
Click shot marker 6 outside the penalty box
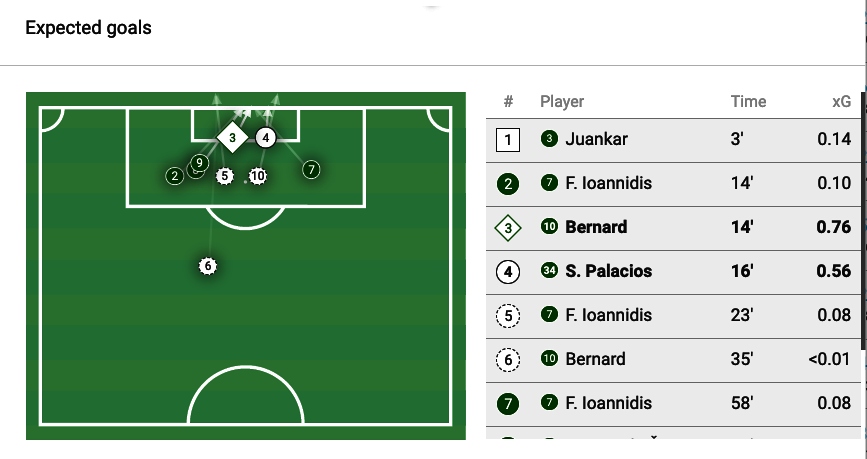click(207, 266)
